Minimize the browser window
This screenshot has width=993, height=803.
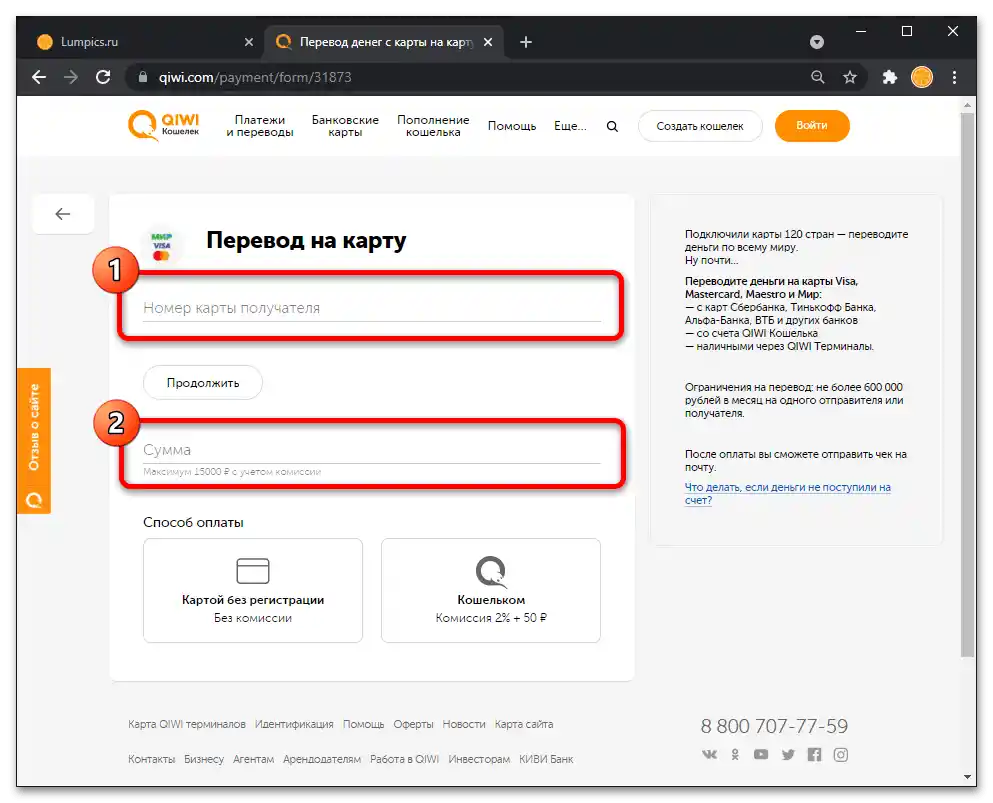point(861,31)
